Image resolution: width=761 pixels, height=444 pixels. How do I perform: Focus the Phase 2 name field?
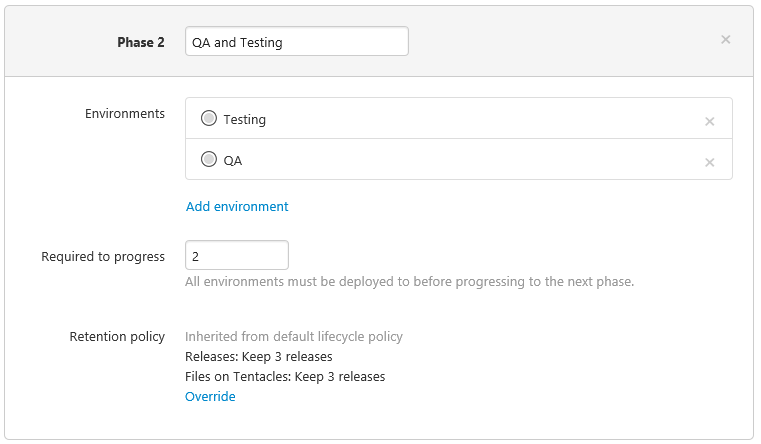coord(296,42)
